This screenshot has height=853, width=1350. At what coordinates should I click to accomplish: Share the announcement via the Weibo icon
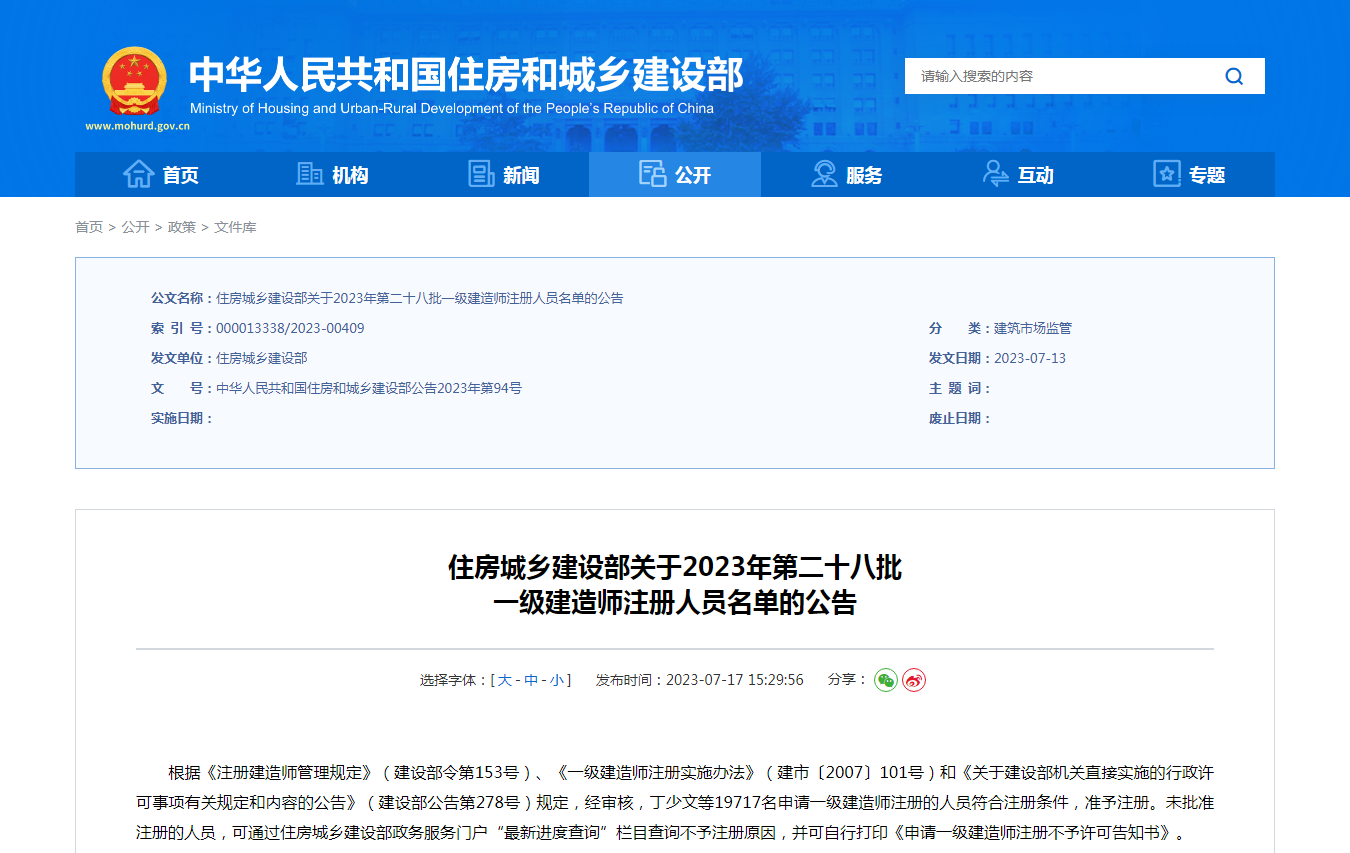click(913, 679)
